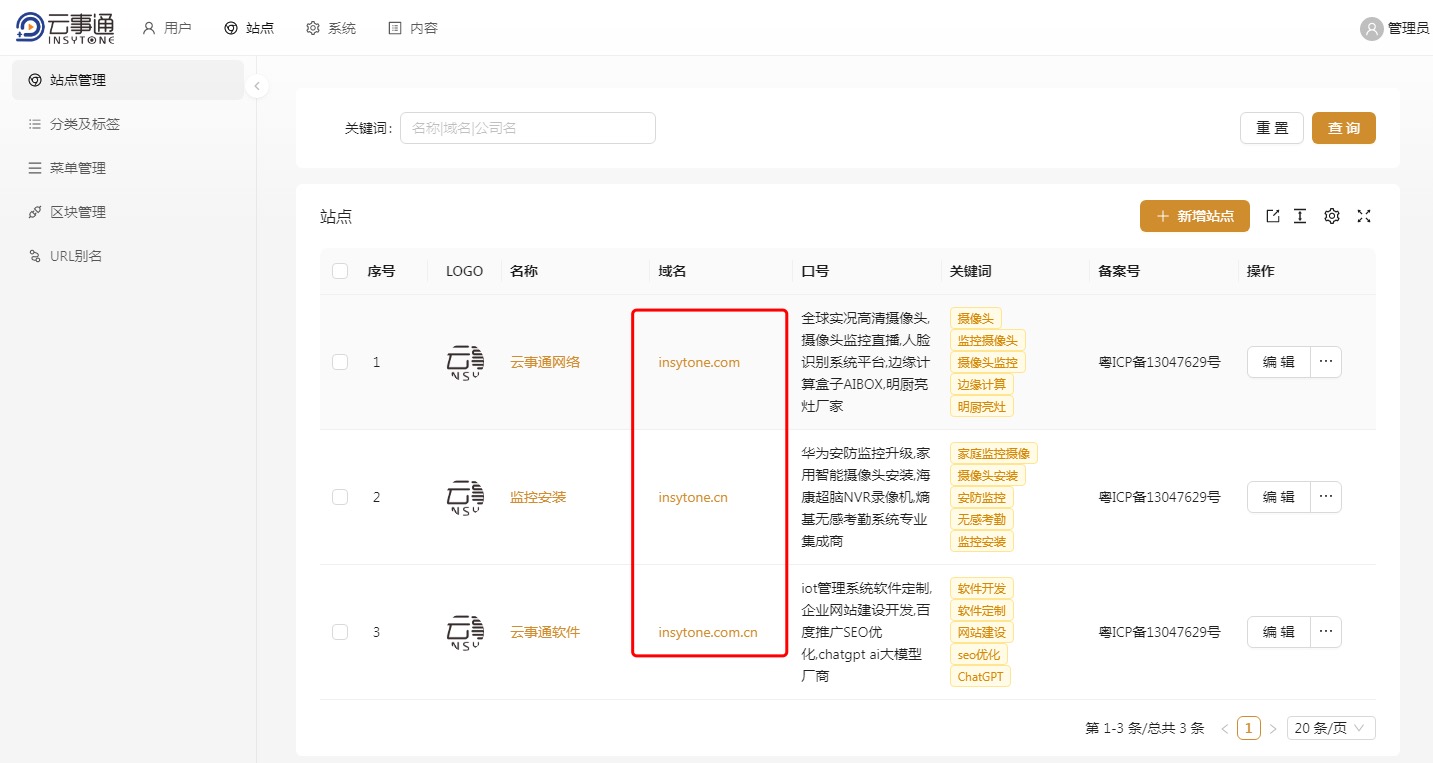Expand more actions via the ellipsis for row 1
The image size is (1433, 763).
pos(1325,361)
